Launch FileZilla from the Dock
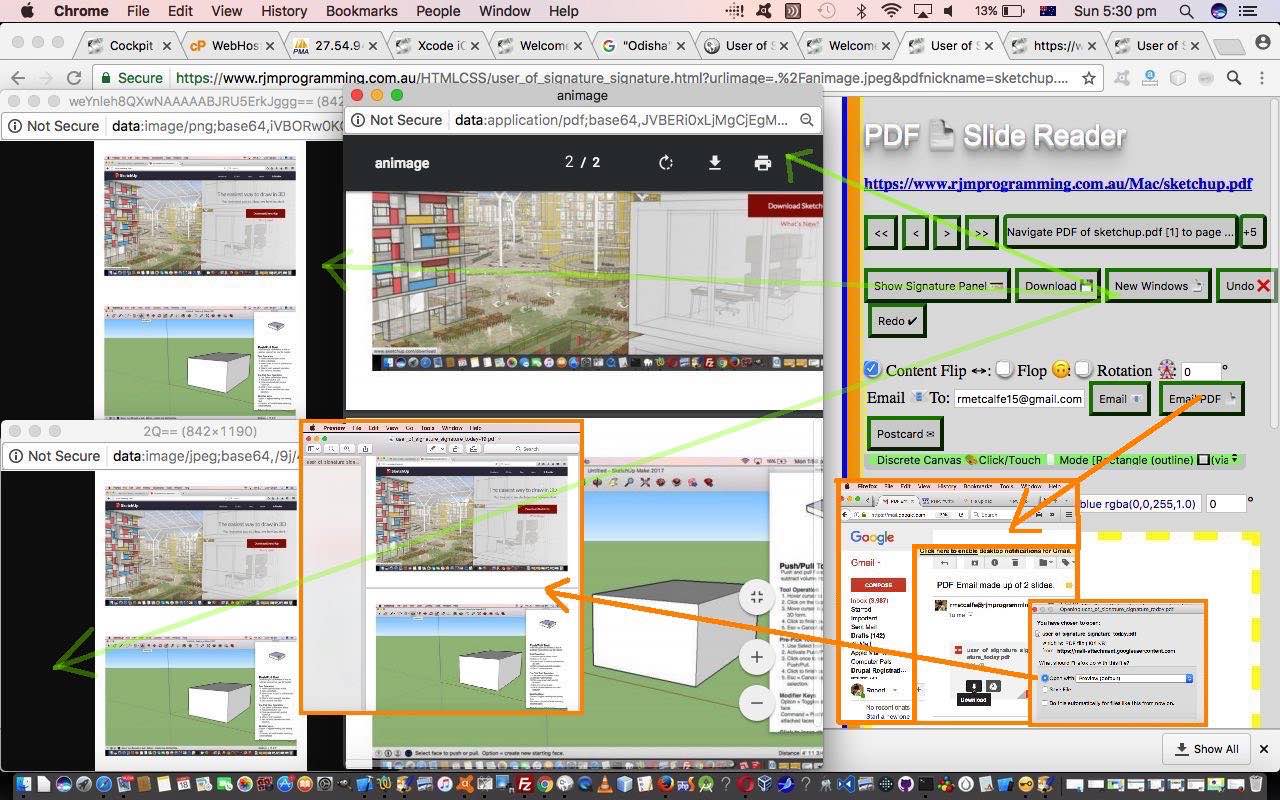This screenshot has width=1280, height=800. [x=524, y=784]
